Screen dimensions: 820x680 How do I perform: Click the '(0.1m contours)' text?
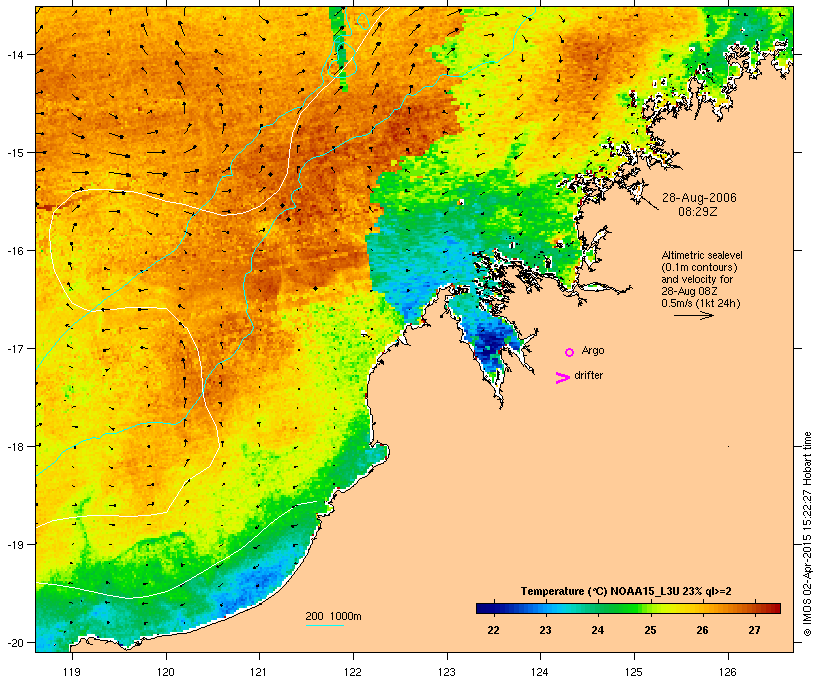700,267
